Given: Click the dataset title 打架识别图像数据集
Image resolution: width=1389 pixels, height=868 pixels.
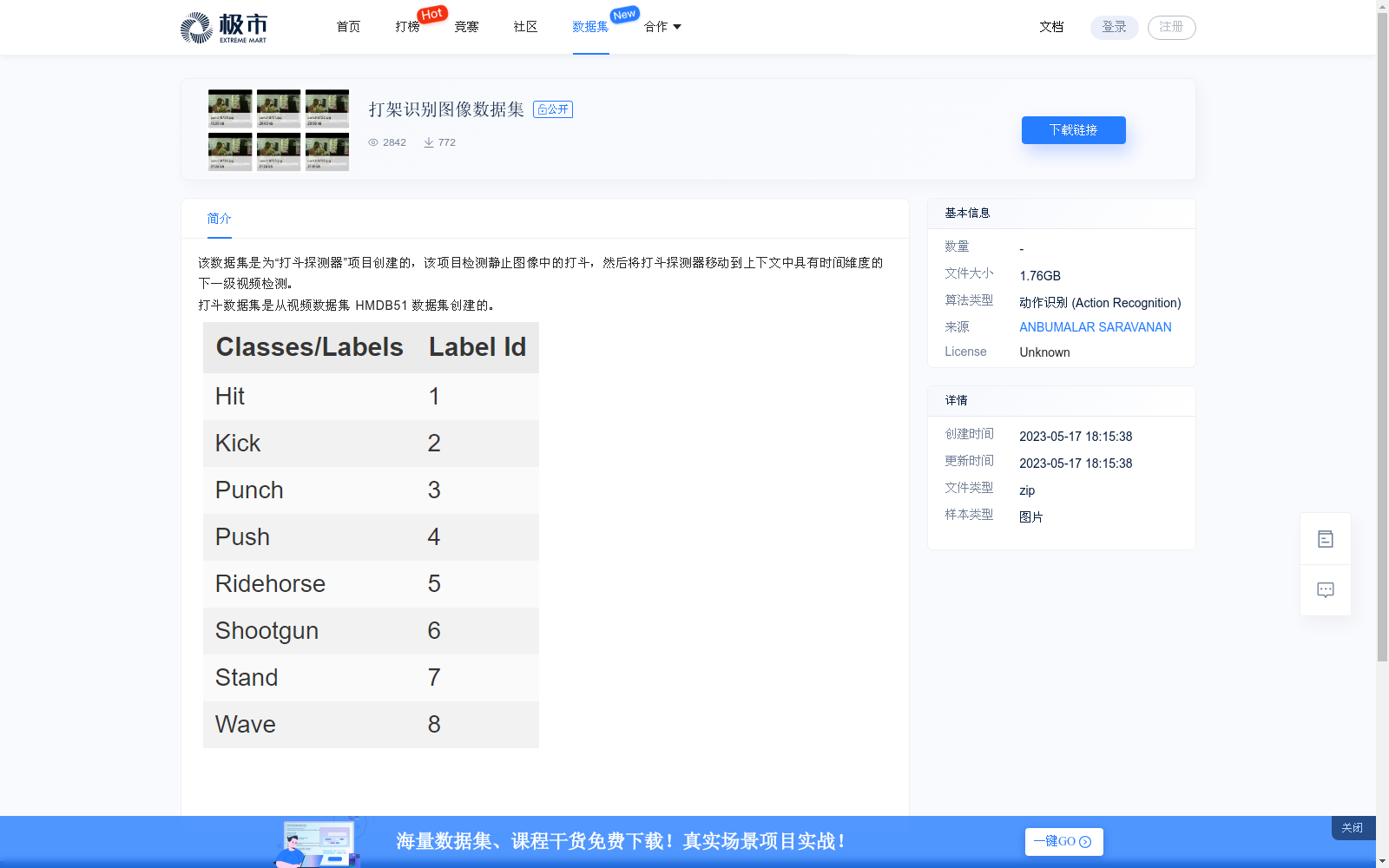Looking at the screenshot, I should pyautogui.click(x=446, y=109).
